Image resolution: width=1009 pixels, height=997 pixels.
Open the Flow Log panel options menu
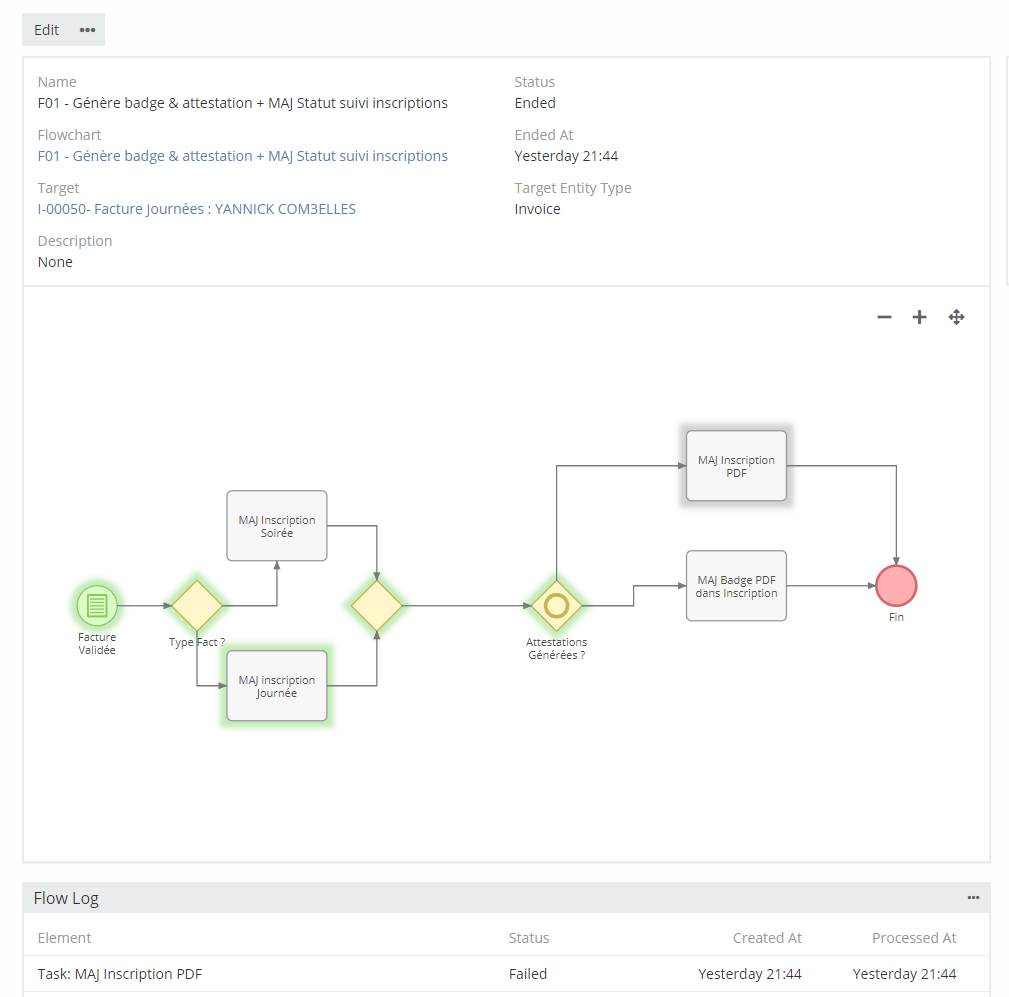click(973, 898)
